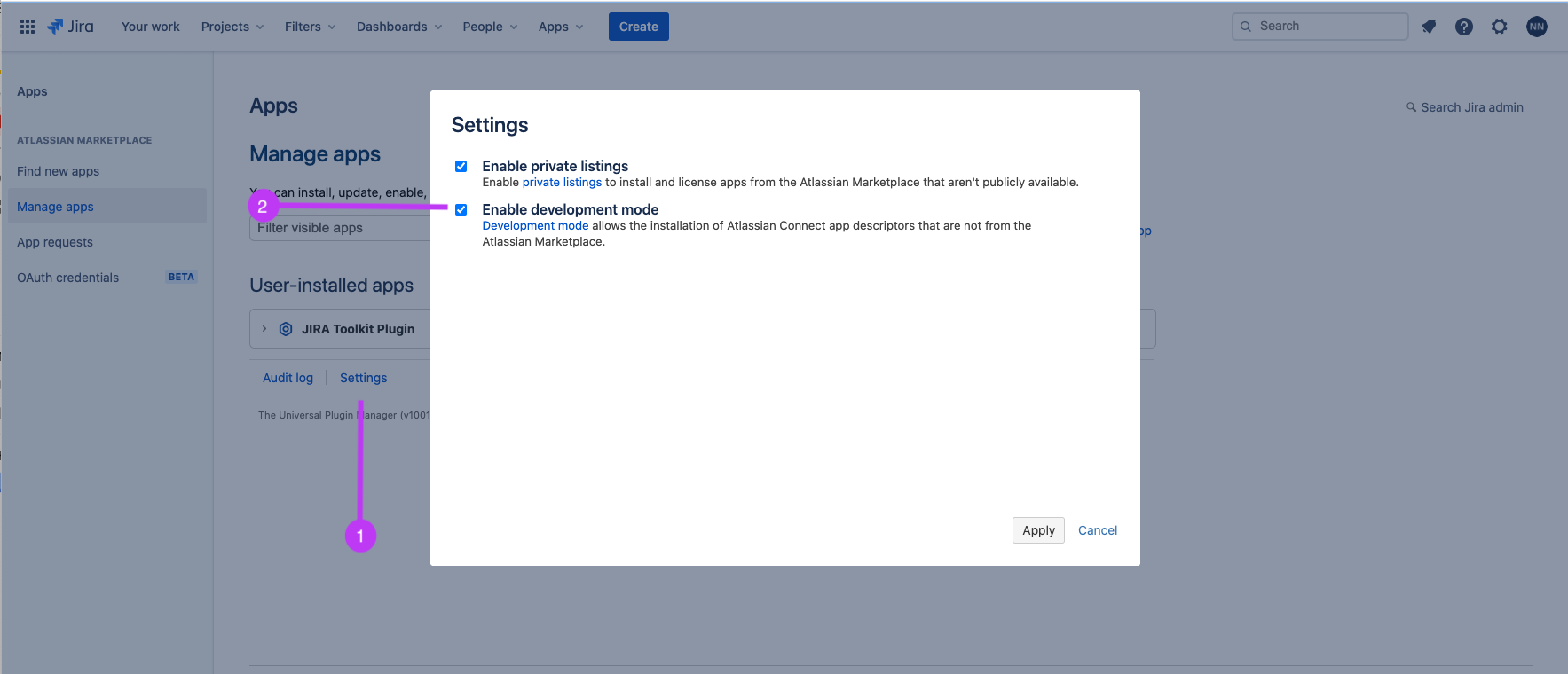Click the Search Jira admin magnifier icon

click(x=1411, y=107)
